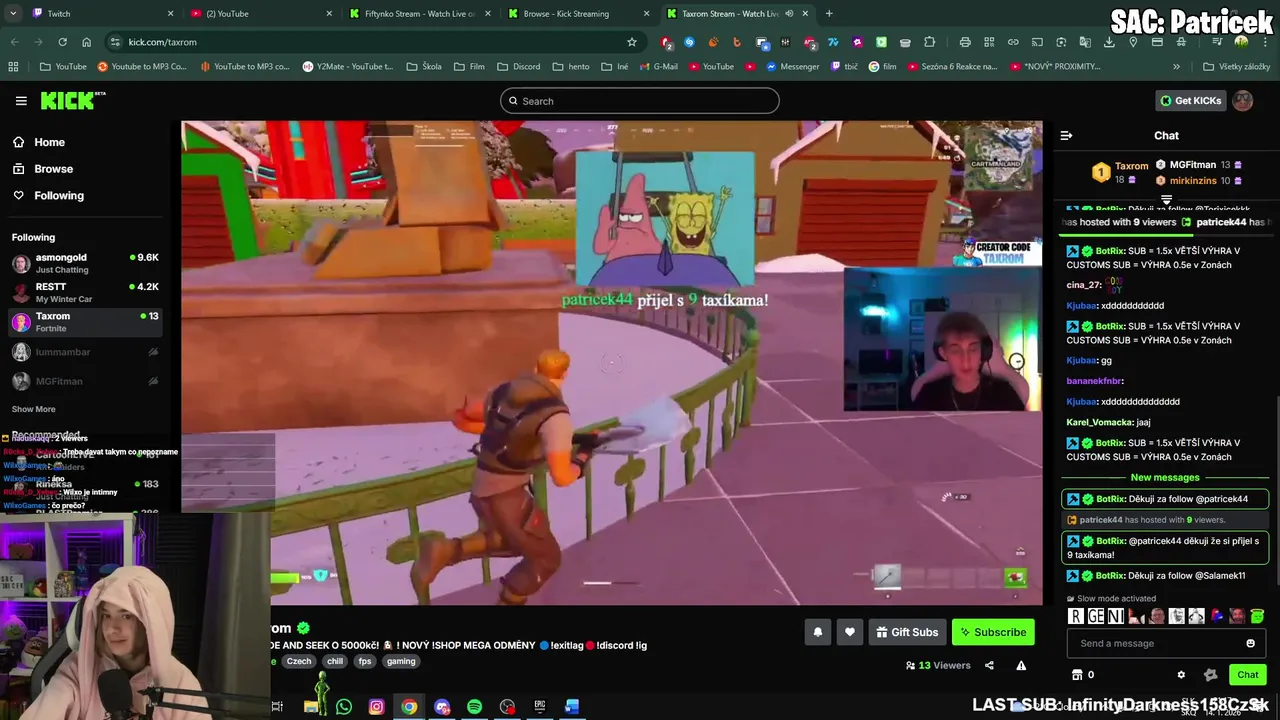Viewport: 1280px width, 720px height.
Task: Click the gaming tag
Action: coord(401,661)
